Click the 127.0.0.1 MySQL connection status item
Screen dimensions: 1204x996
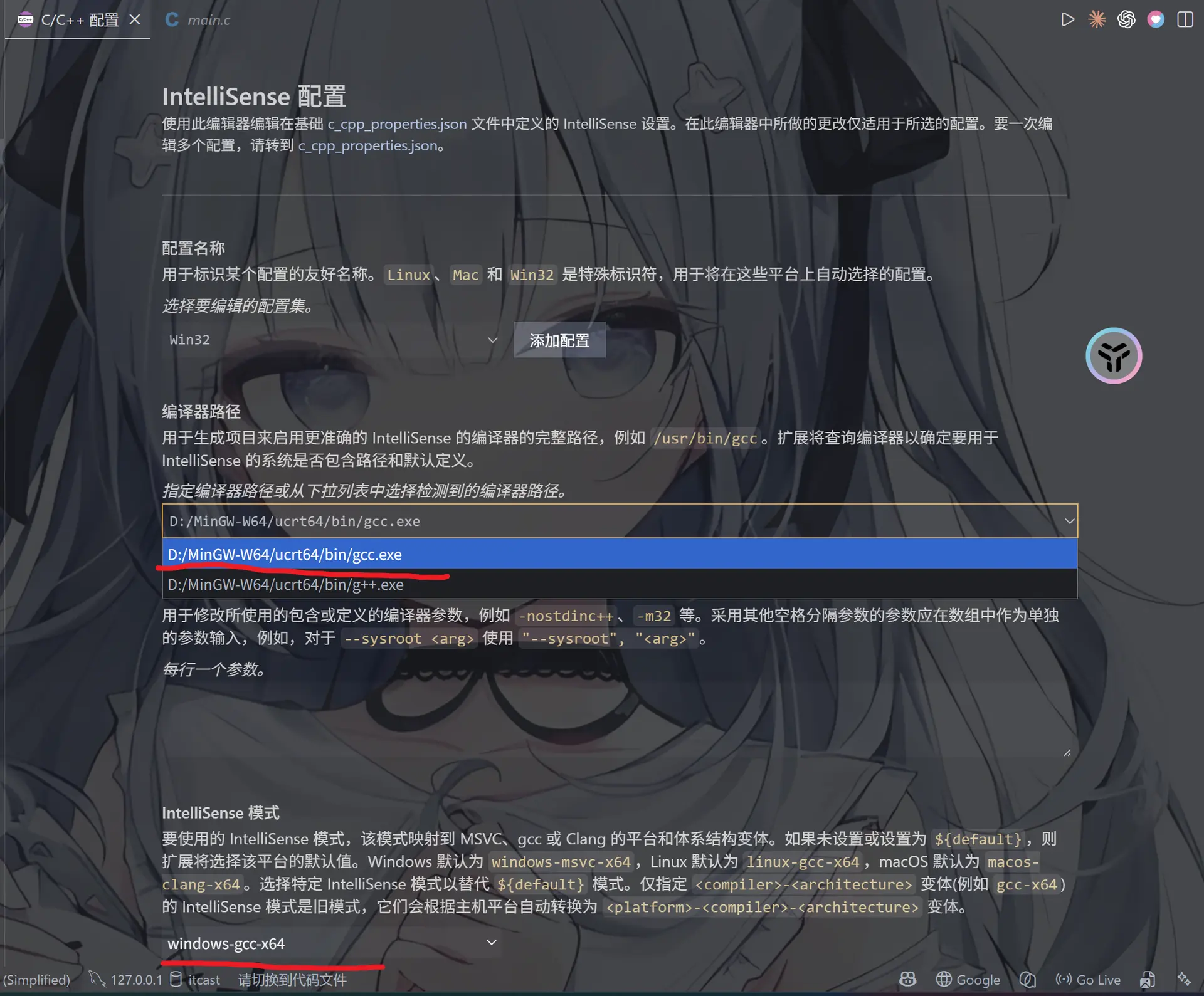click(x=125, y=979)
